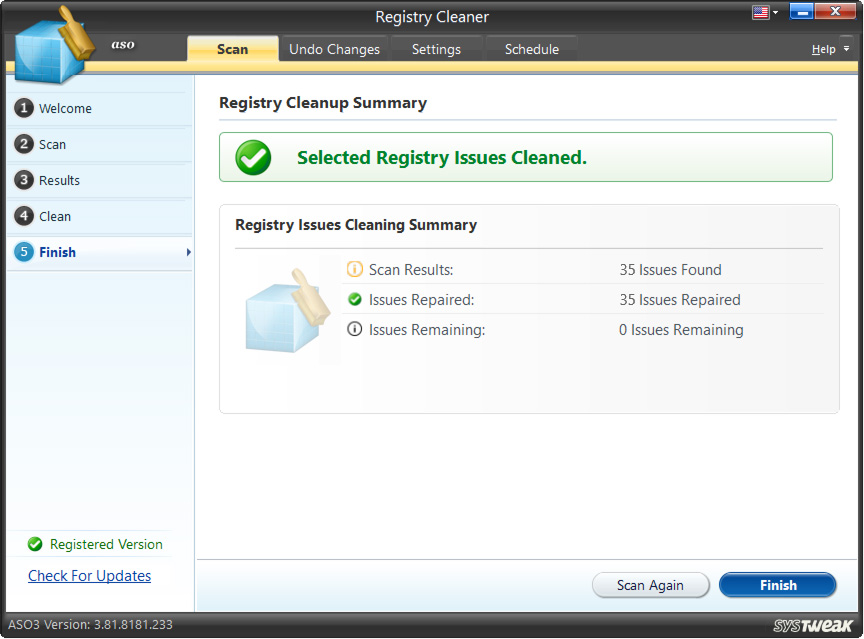Click the Registered Version badge icon

coord(34,544)
